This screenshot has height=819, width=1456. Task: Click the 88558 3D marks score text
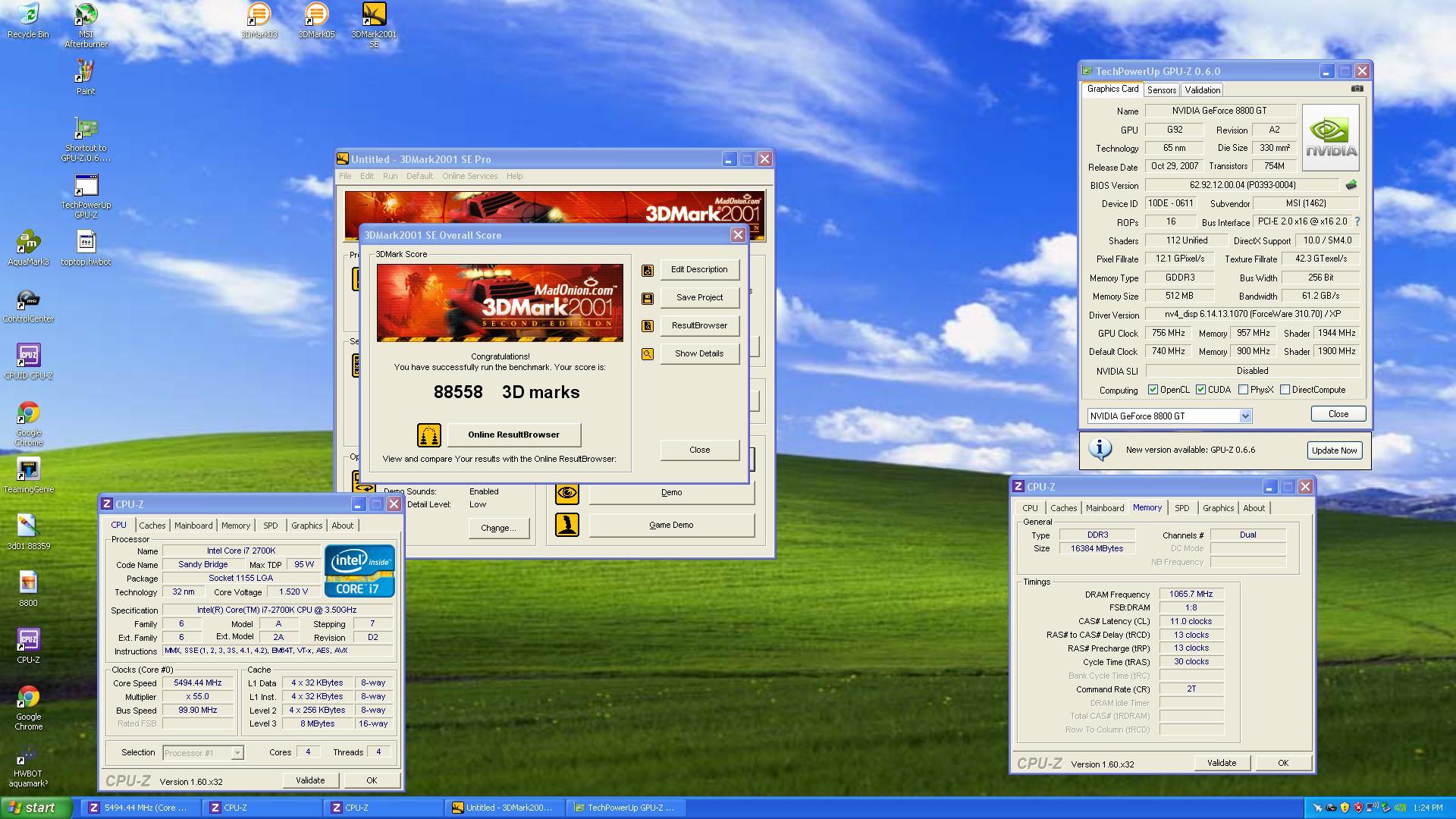click(x=507, y=392)
